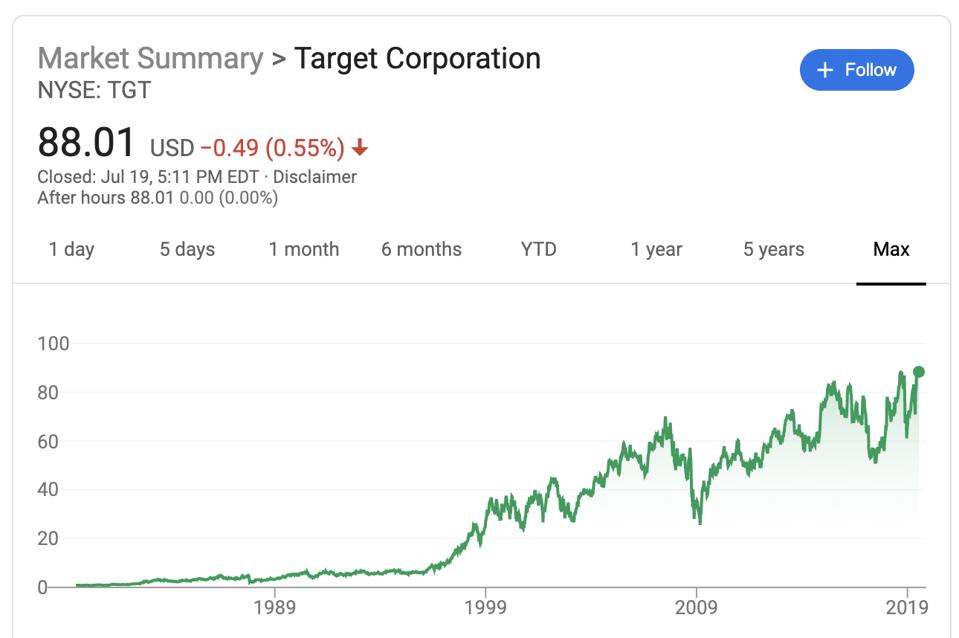Click the 88.01 stock price

click(86, 143)
